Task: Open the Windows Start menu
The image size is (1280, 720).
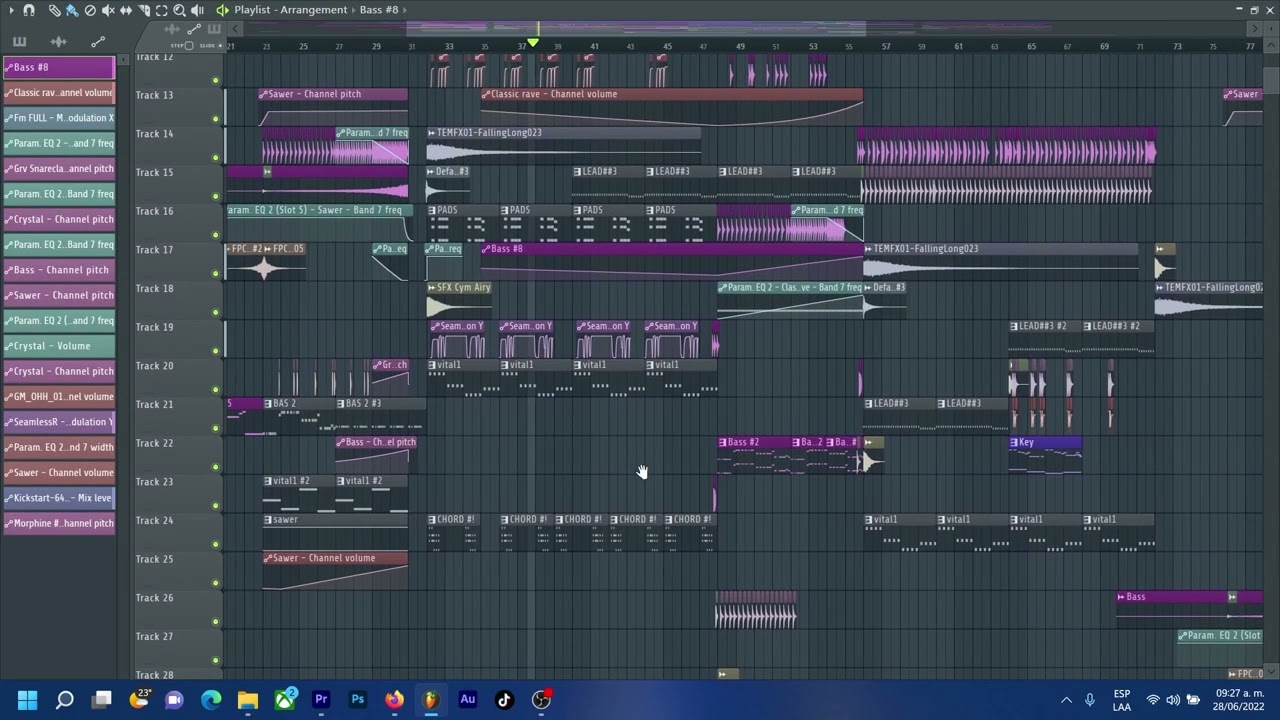Action: [x=27, y=700]
